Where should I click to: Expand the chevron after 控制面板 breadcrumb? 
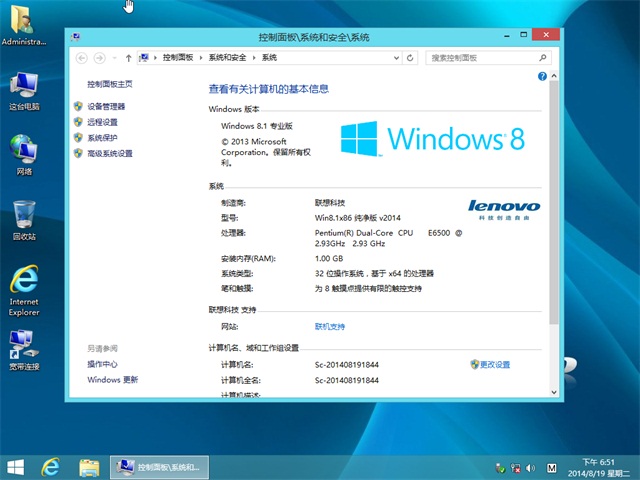[201, 58]
